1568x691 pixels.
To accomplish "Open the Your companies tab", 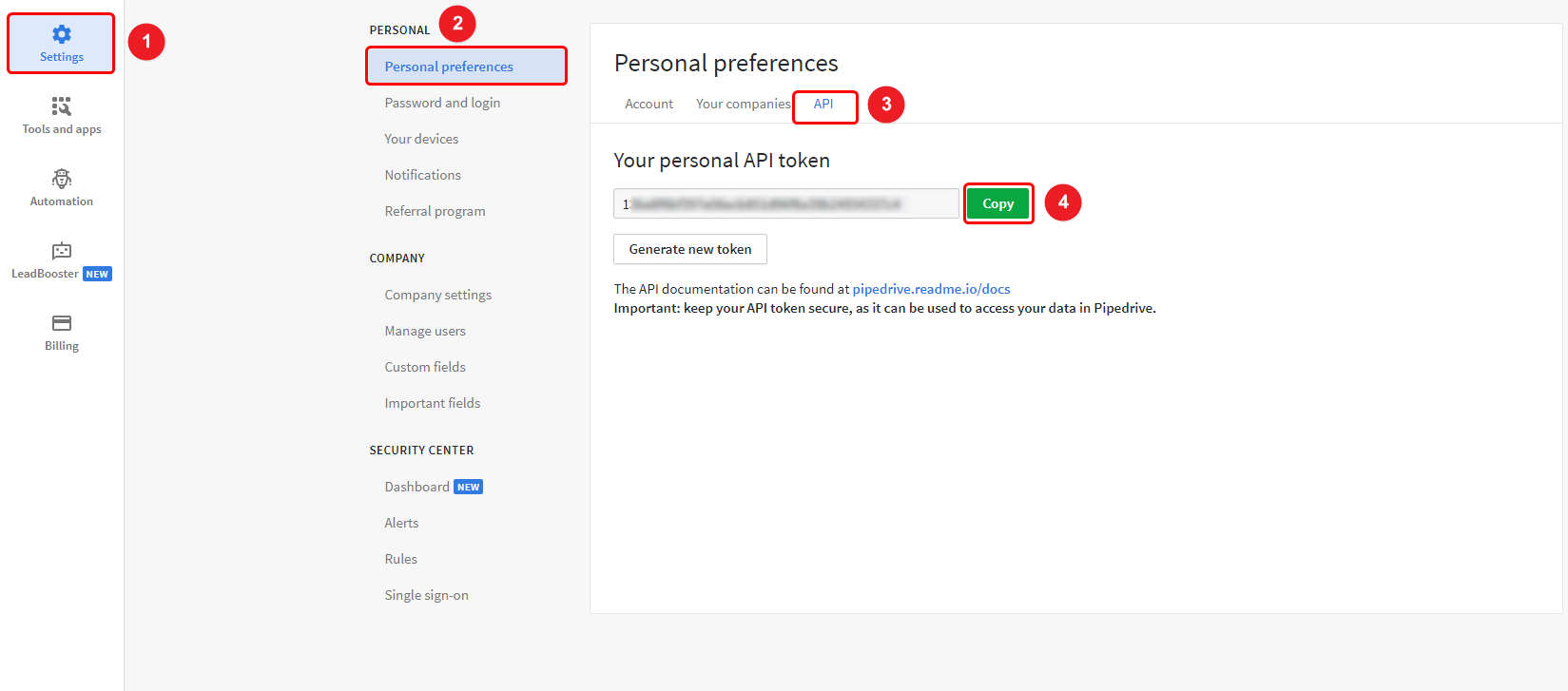I will (x=743, y=105).
